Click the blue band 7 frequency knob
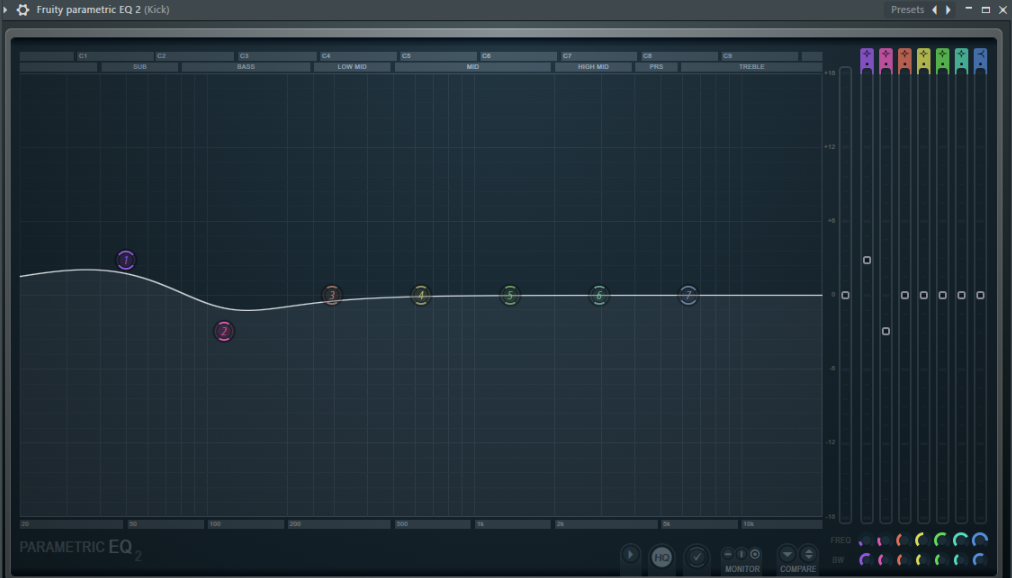Image resolution: width=1012 pixels, height=578 pixels. pos(980,541)
